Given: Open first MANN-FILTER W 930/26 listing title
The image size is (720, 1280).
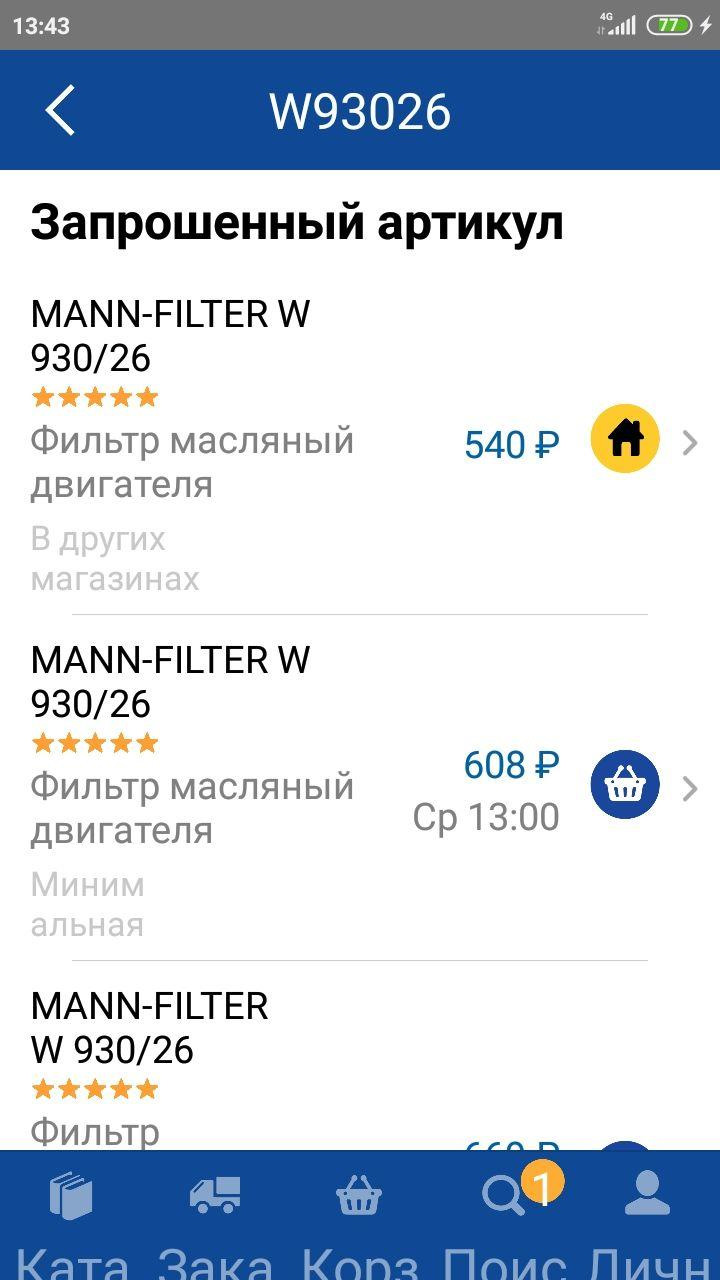Looking at the screenshot, I should tap(170, 336).
